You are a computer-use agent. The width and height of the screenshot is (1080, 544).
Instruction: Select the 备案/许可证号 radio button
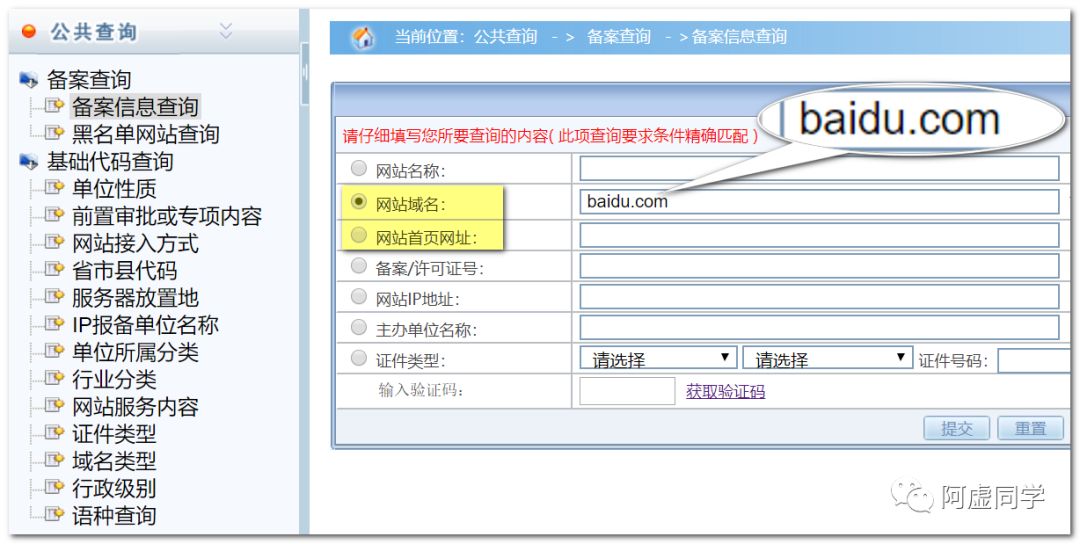coord(359,266)
